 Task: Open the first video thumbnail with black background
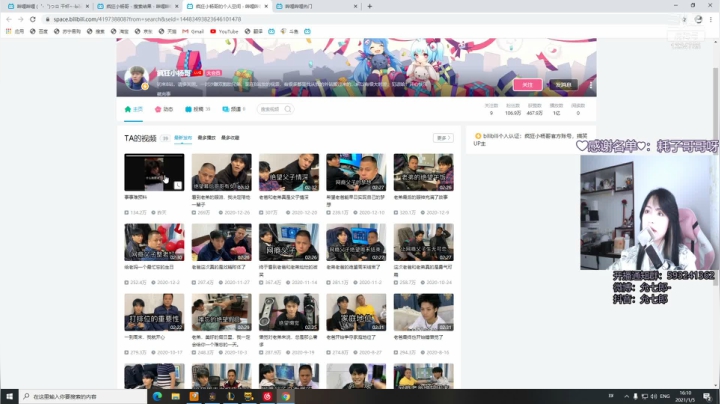[154, 172]
